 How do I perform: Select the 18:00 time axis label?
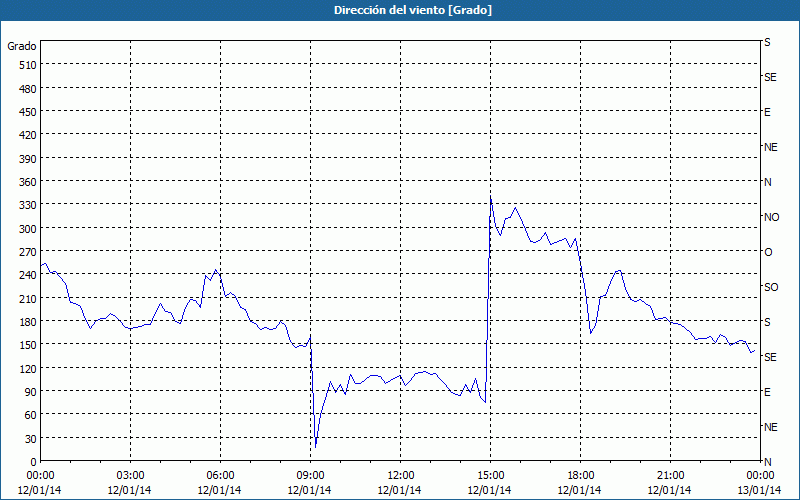(580, 476)
